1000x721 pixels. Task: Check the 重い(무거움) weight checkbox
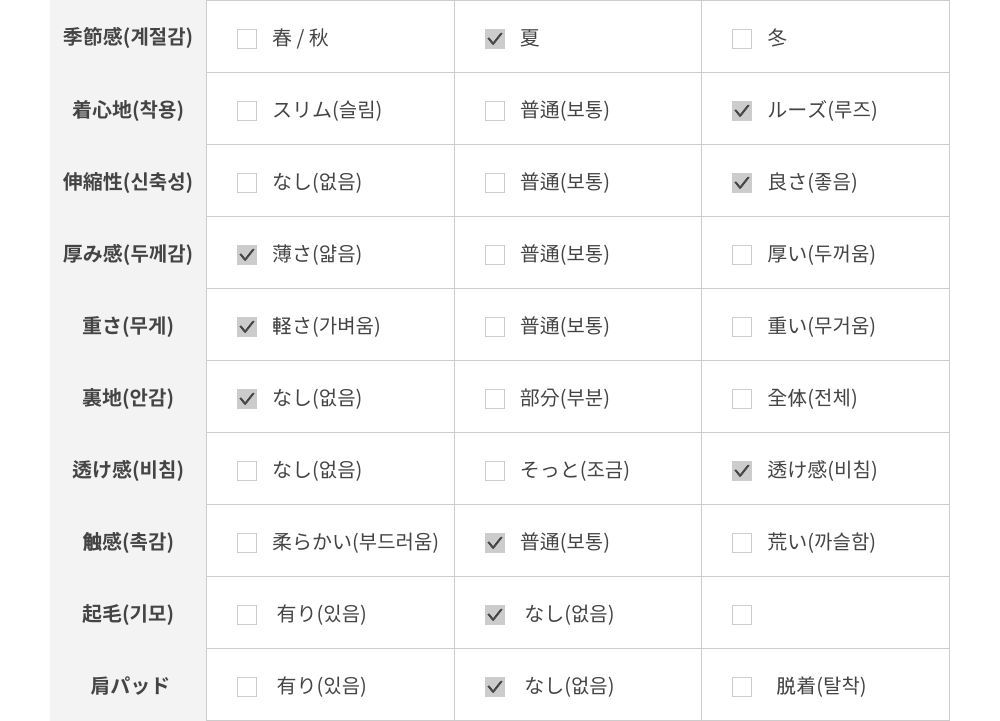[742, 327]
